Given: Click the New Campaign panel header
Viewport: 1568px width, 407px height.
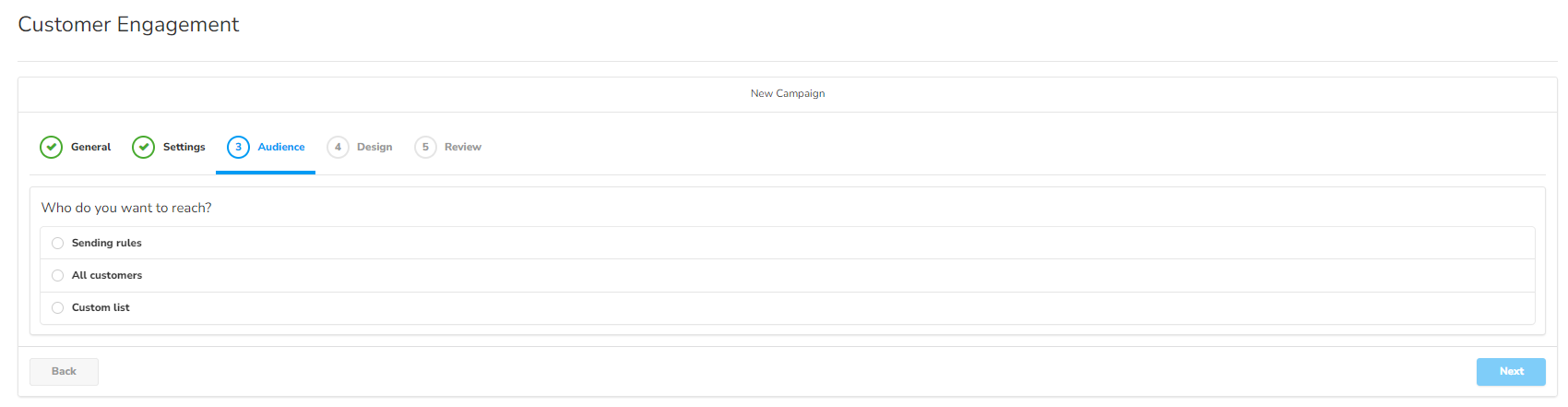Looking at the screenshot, I should pos(788,94).
